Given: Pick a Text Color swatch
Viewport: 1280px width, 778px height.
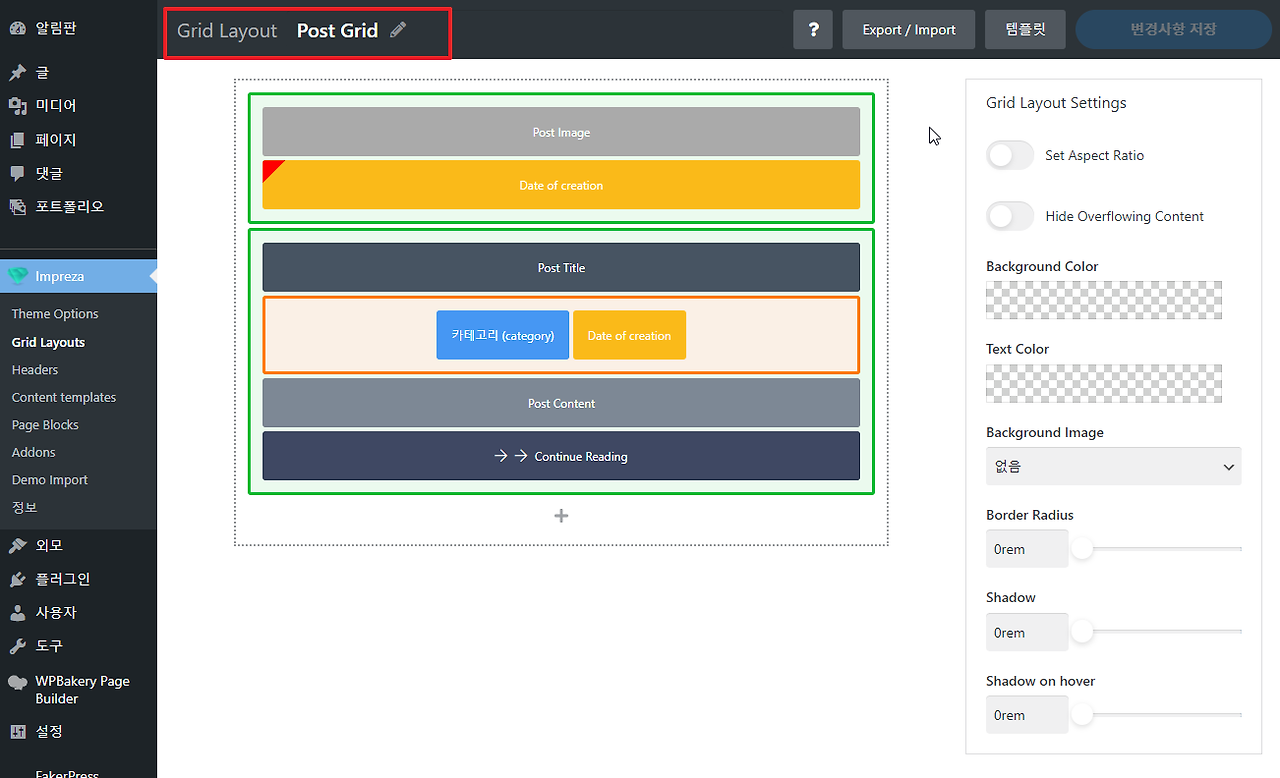Looking at the screenshot, I should point(1104,383).
